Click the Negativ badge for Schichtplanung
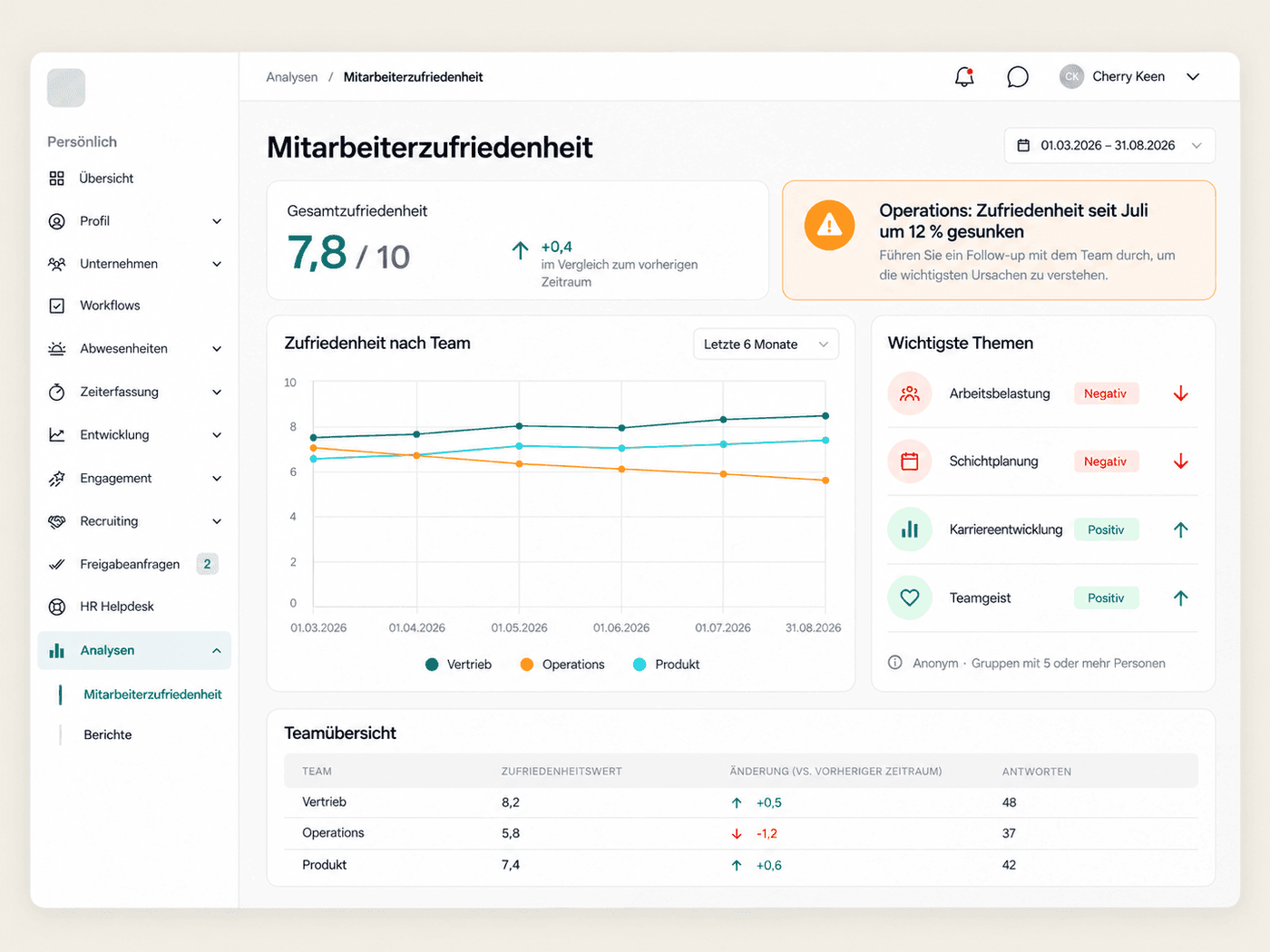This screenshot has height=952, width=1270. [1105, 461]
